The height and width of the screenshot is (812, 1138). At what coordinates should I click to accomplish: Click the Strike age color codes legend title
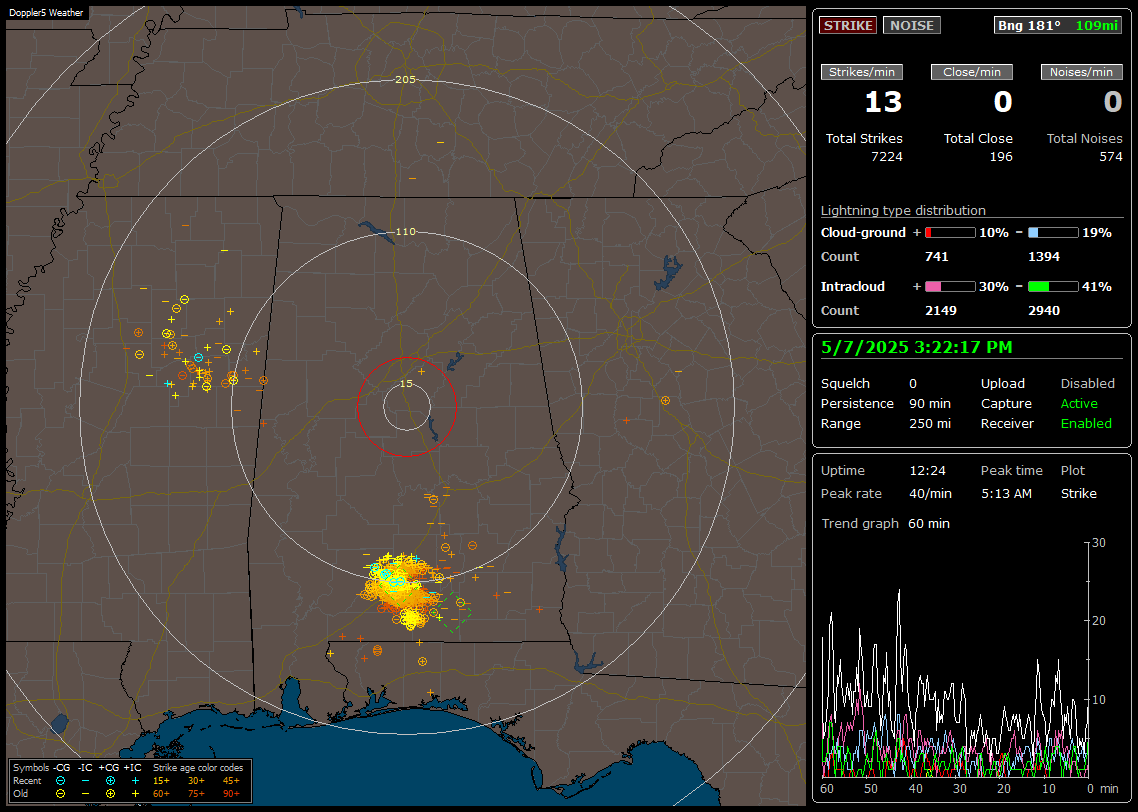tap(198, 768)
